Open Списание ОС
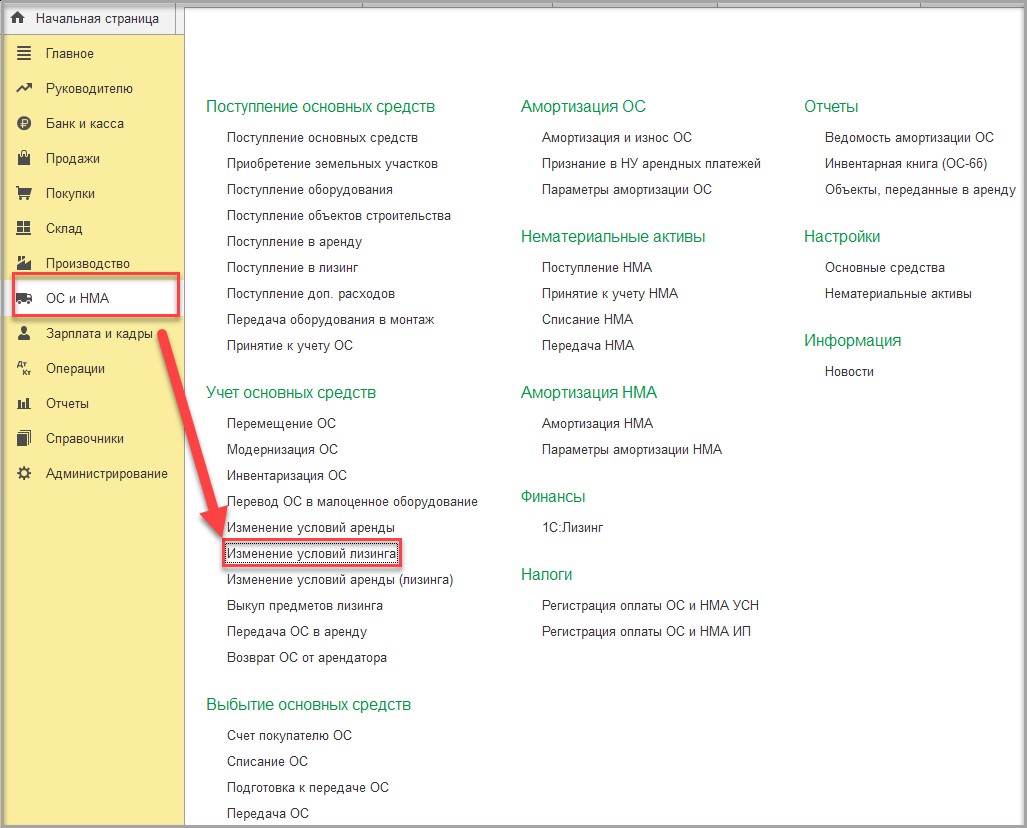The image size is (1027, 828). (x=267, y=761)
